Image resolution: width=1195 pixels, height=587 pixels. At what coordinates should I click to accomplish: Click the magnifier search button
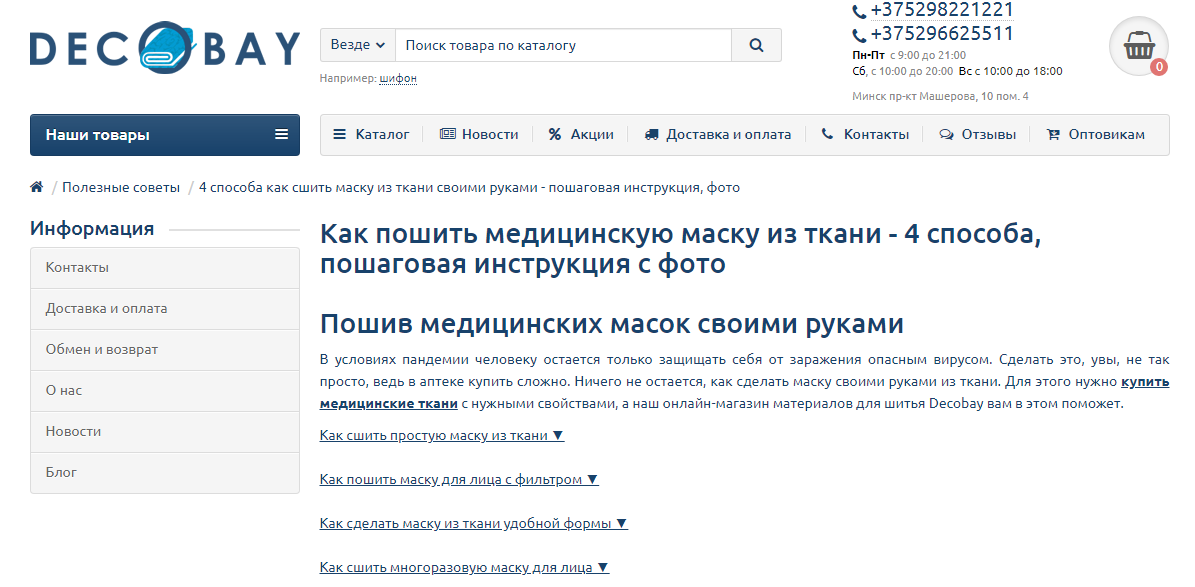tap(756, 45)
